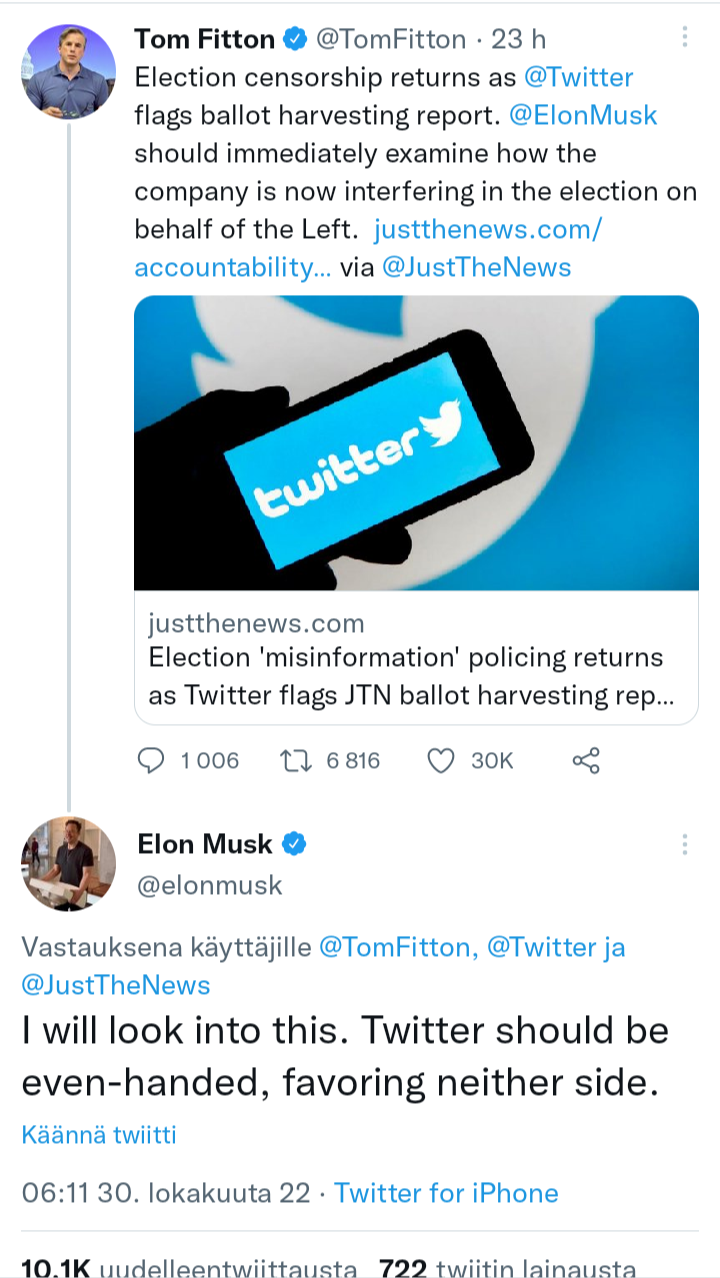Tap the share icon under Fitton's tweet
720x1278 pixels.
coord(586,761)
